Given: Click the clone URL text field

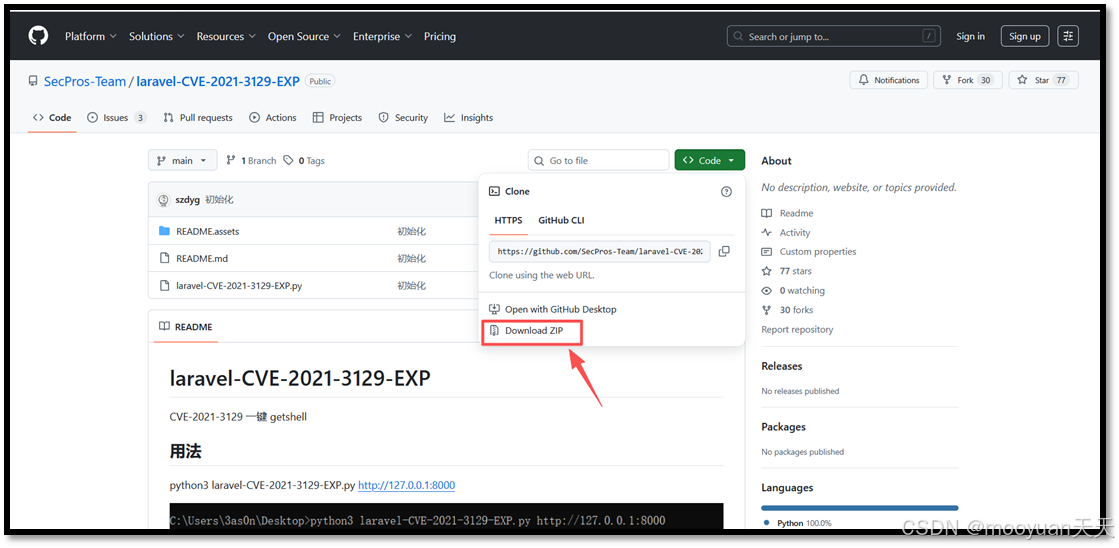Looking at the screenshot, I should click(599, 251).
